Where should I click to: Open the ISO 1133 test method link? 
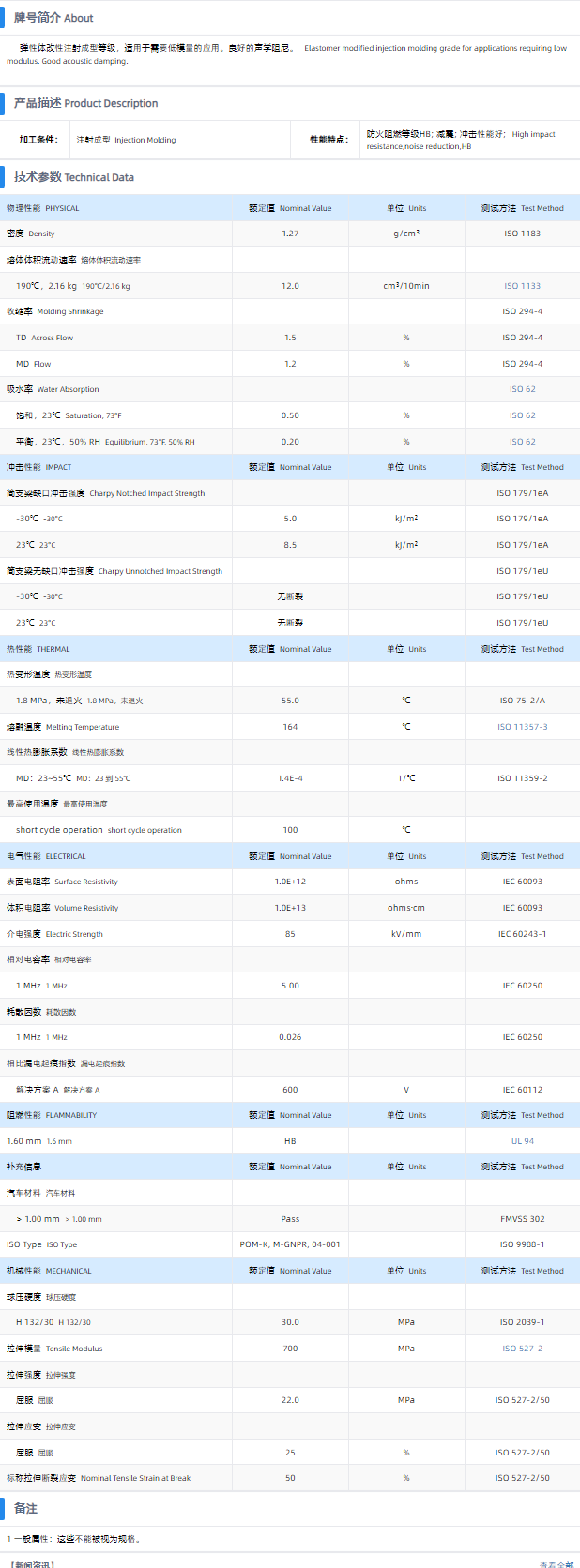coord(522,286)
